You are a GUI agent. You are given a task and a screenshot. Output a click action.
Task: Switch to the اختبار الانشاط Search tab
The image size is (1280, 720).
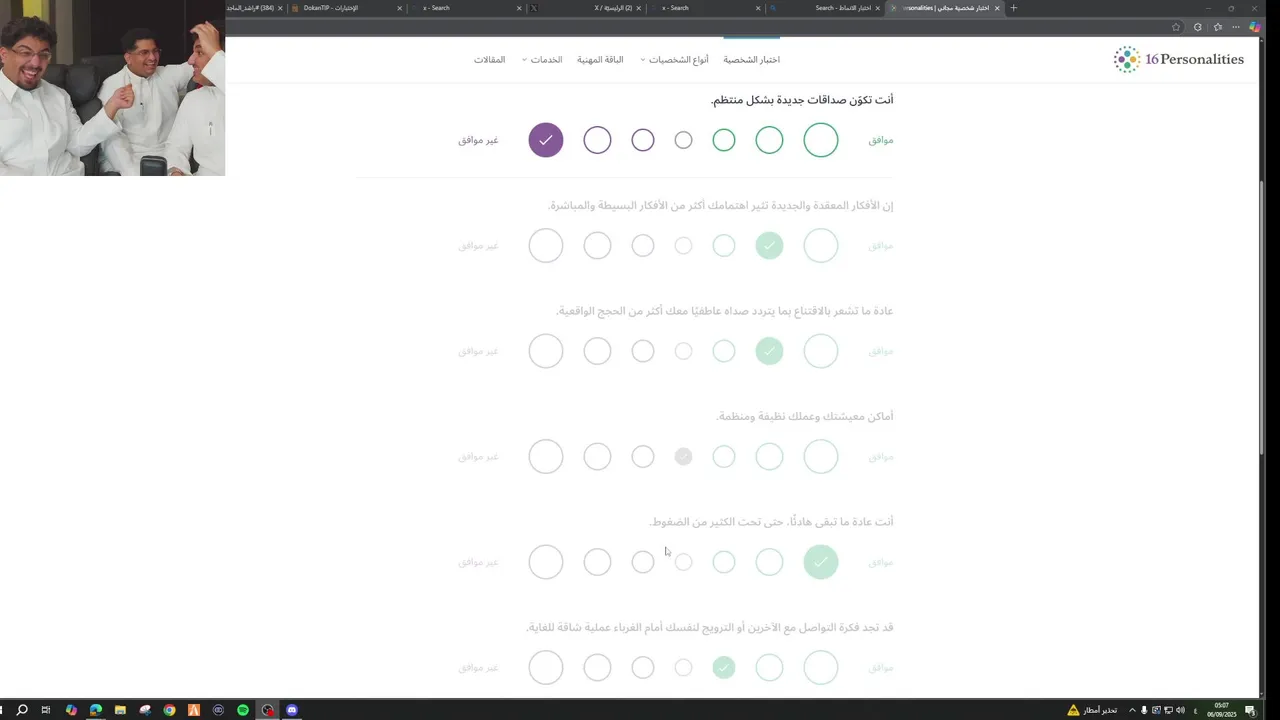826,8
